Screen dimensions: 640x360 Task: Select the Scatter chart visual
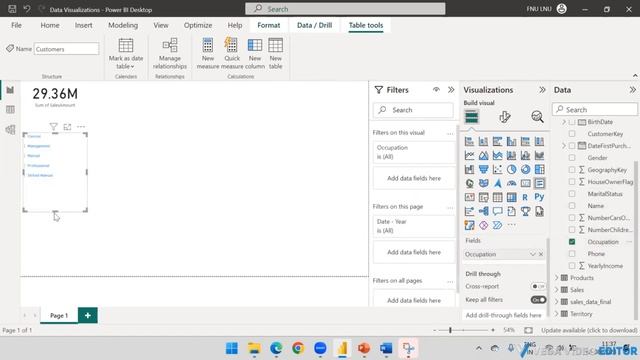click(x=498, y=169)
